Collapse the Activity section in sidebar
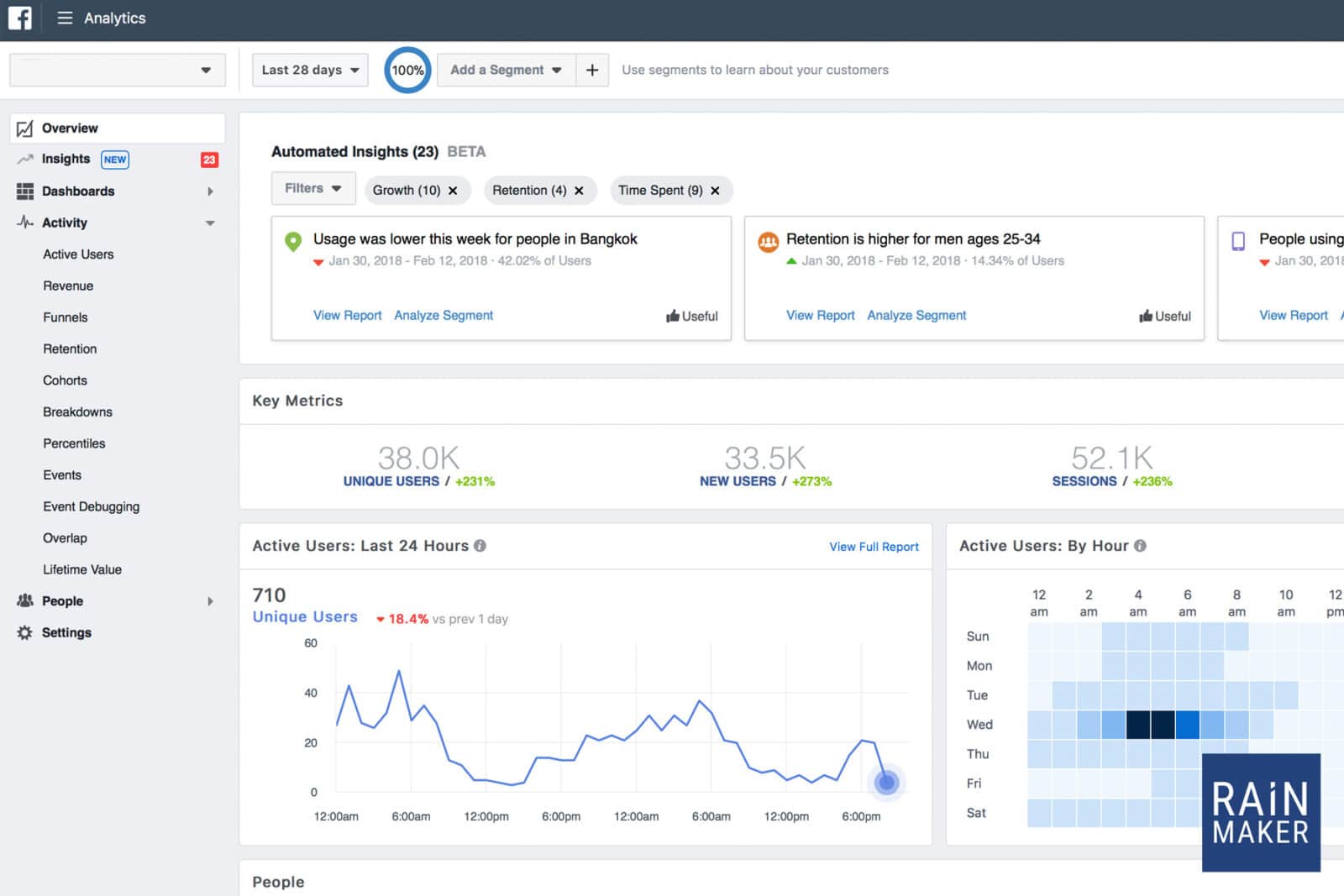 (210, 223)
